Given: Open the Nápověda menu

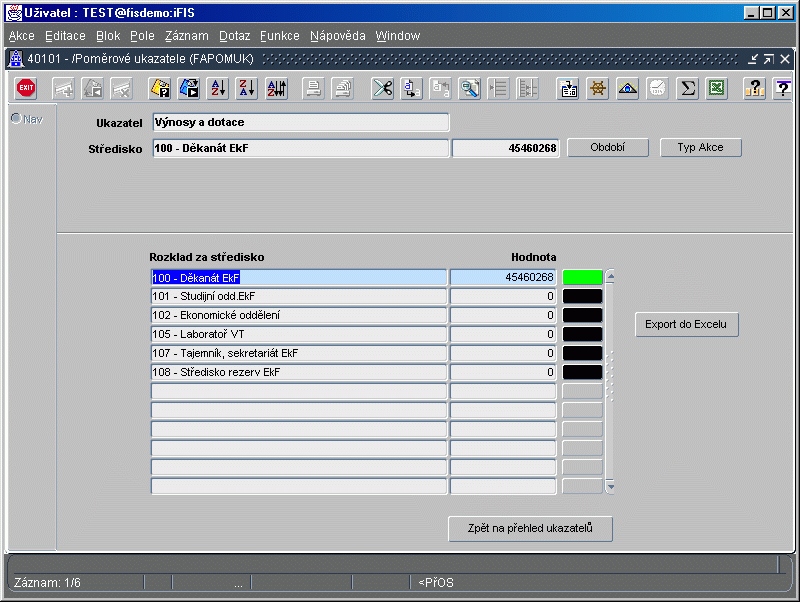Looking at the screenshot, I should click(x=337, y=36).
